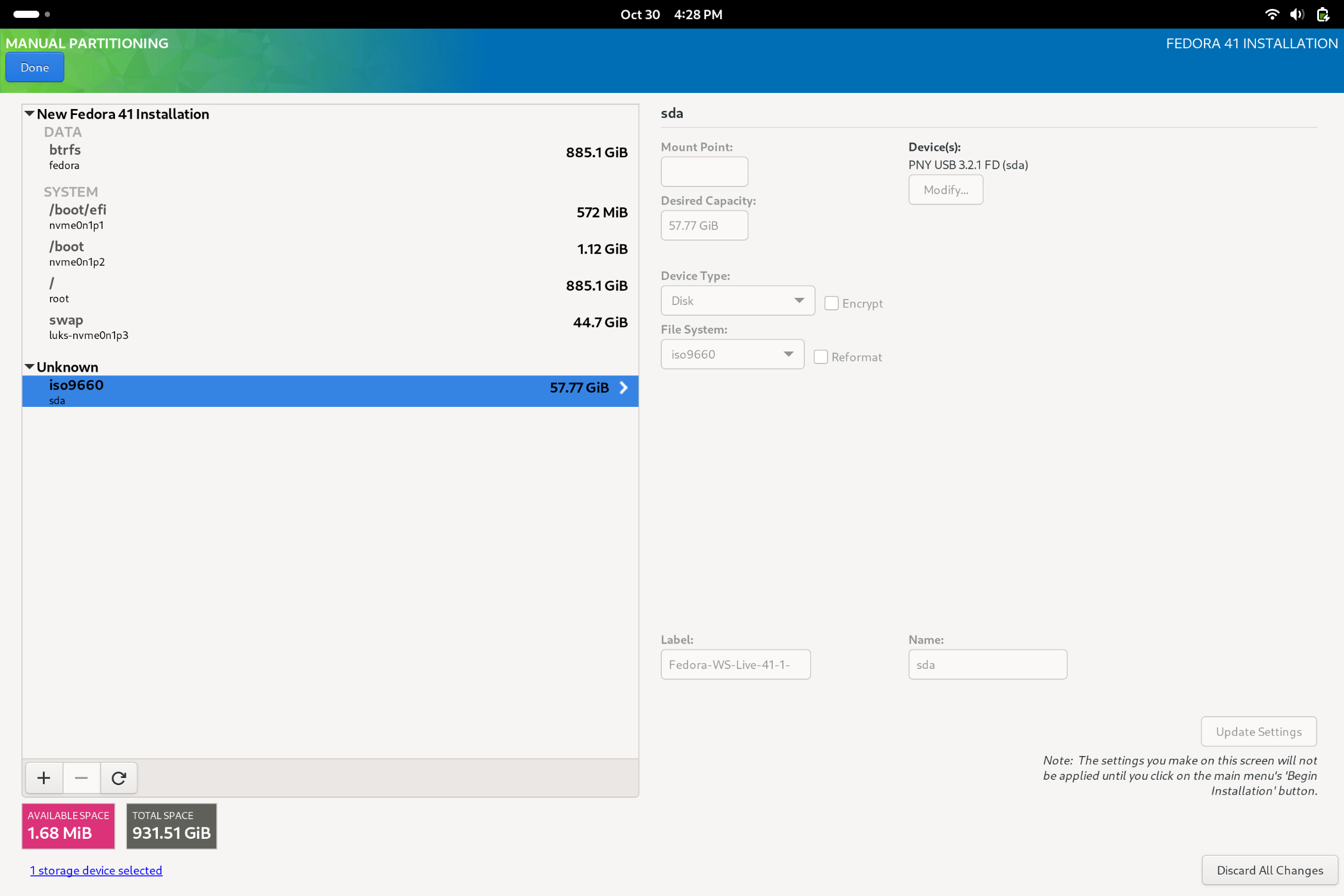
Task: Collapse New Fedora 41 Installation group
Action: click(29, 113)
